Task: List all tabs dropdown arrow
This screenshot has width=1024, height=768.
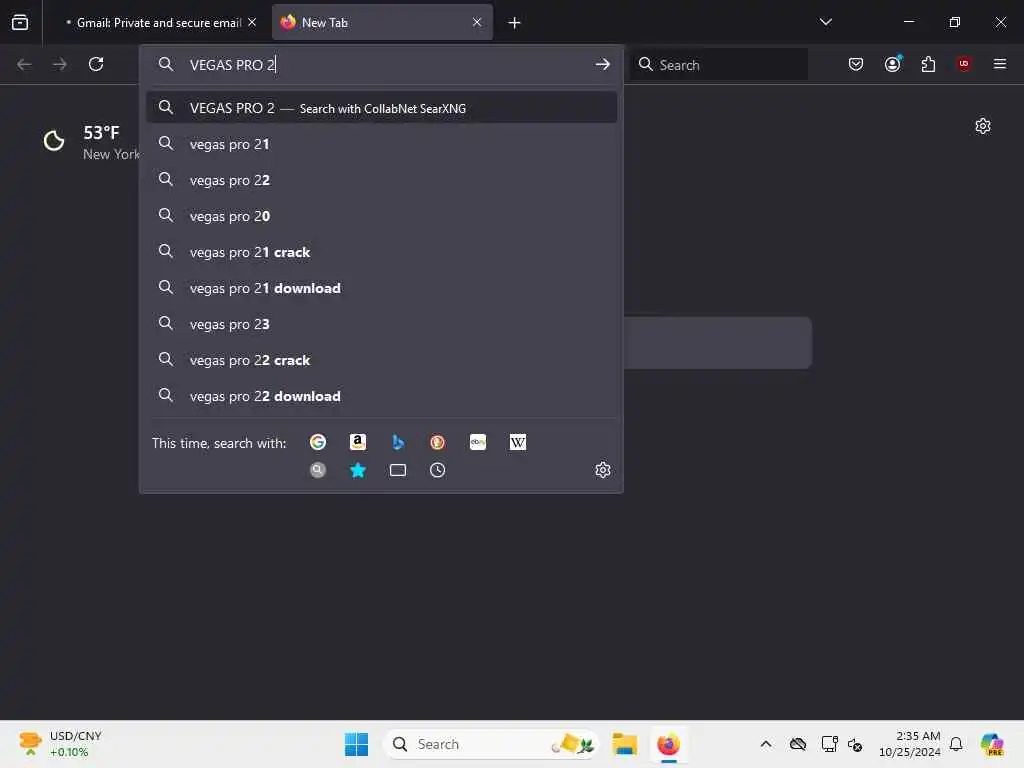Action: (x=826, y=22)
